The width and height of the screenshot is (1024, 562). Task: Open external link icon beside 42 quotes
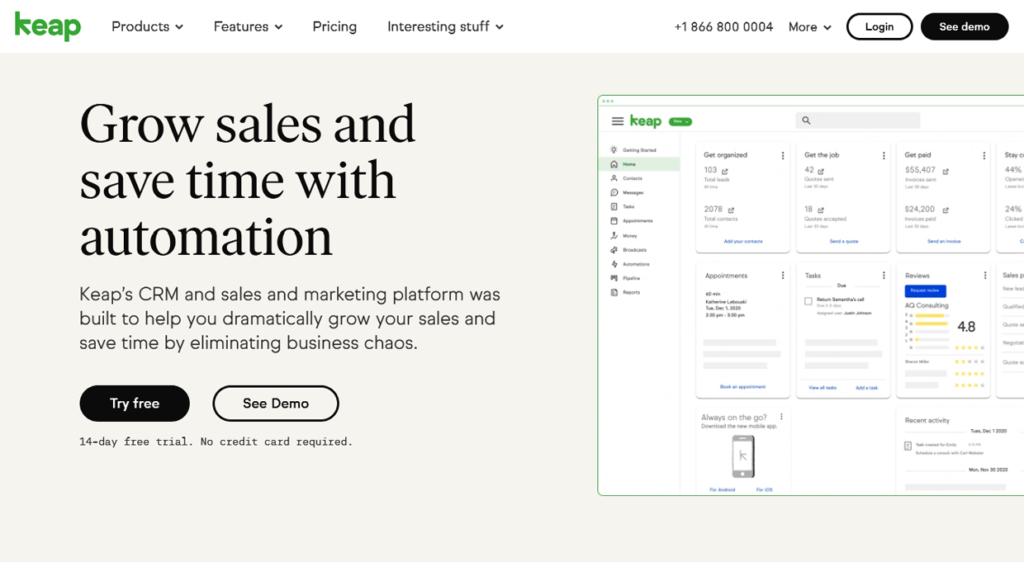821,171
